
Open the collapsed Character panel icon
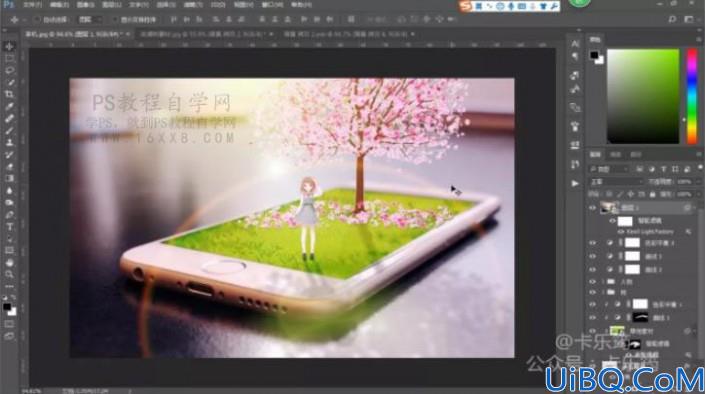pyautogui.click(x=575, y=44)
